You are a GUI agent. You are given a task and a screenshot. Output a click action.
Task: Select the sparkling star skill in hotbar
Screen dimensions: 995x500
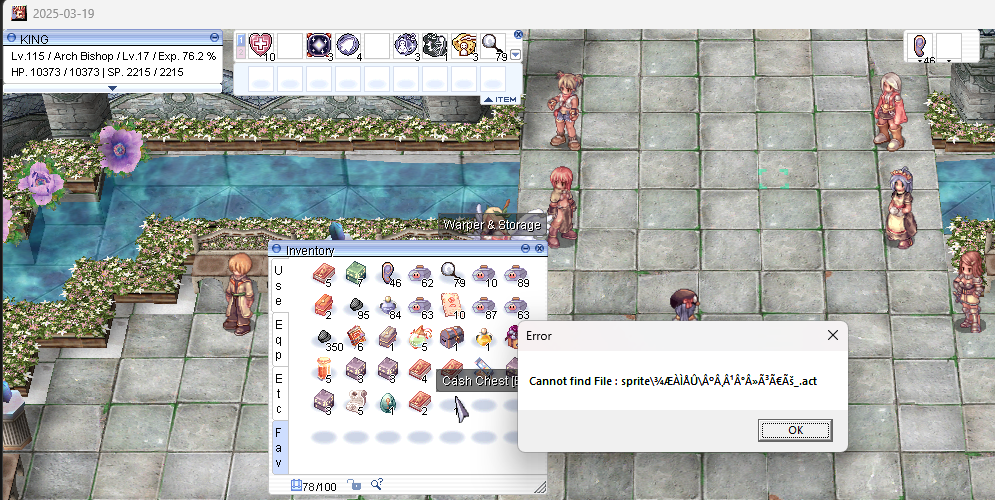point(319,46)
